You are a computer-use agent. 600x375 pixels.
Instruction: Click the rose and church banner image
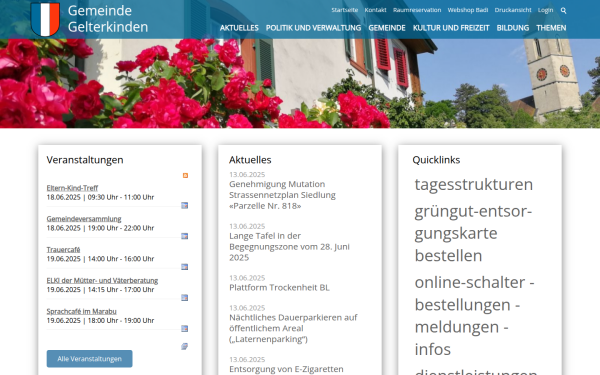300,83
